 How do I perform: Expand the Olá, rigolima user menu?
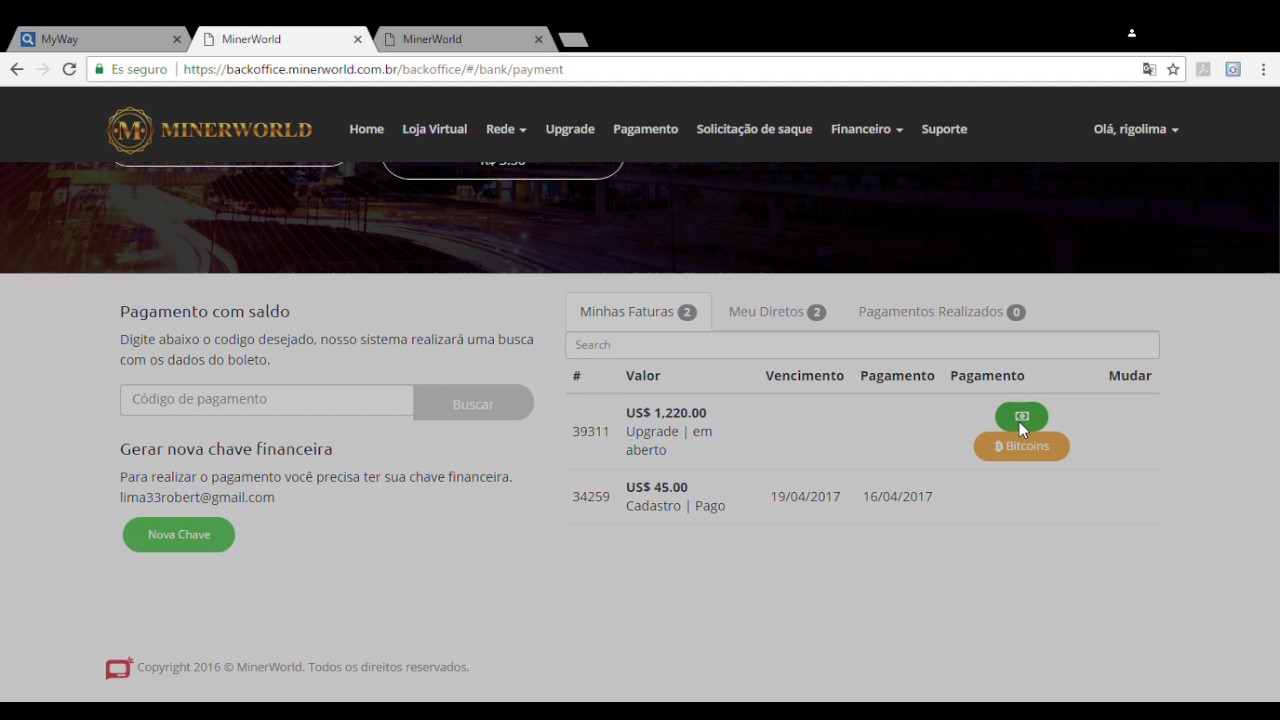[1136, 129]
